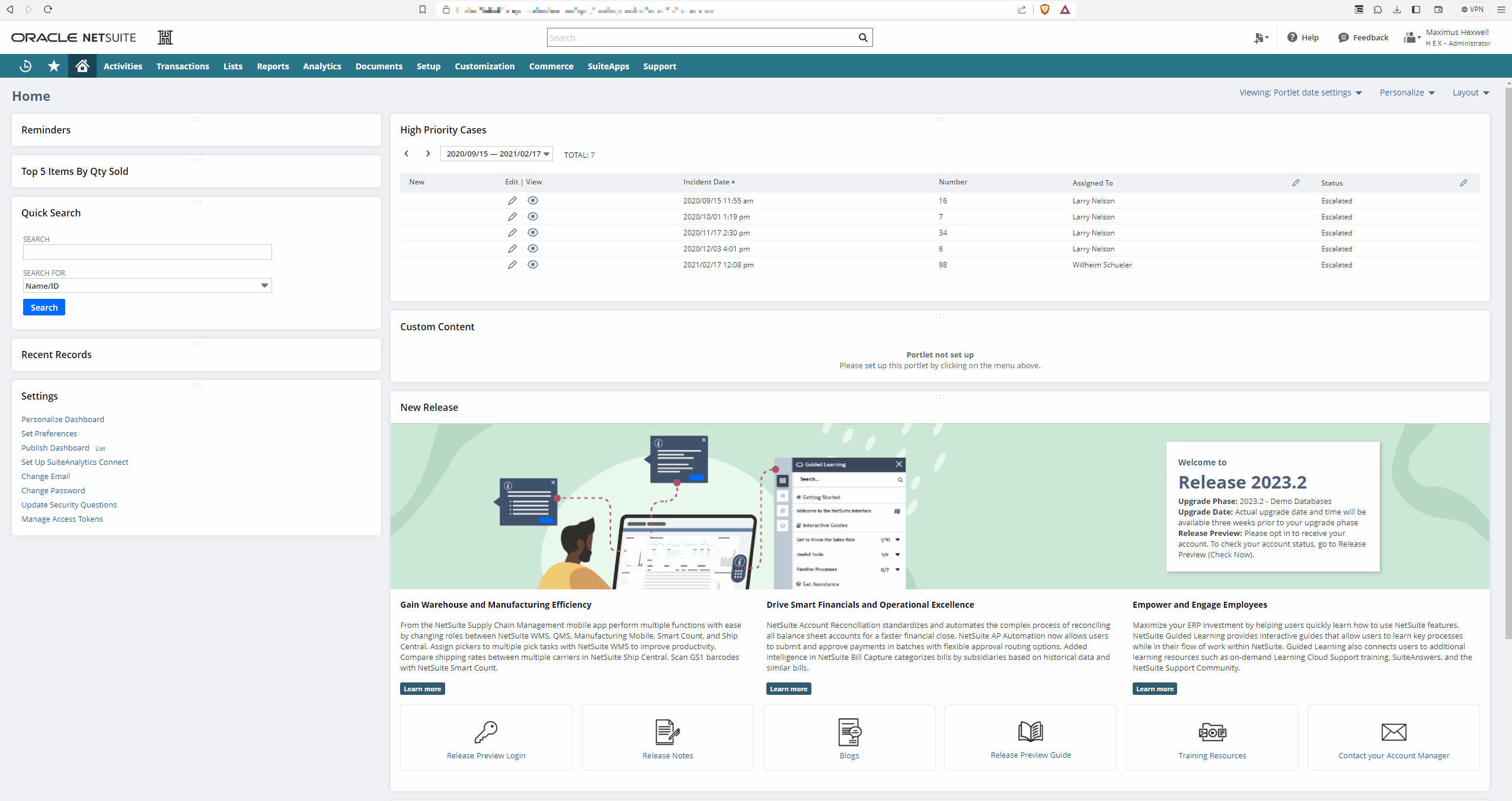Click Learn more under Gain Warehouse Efficiency
This screenshot has width=1512, height=801.
423,689
